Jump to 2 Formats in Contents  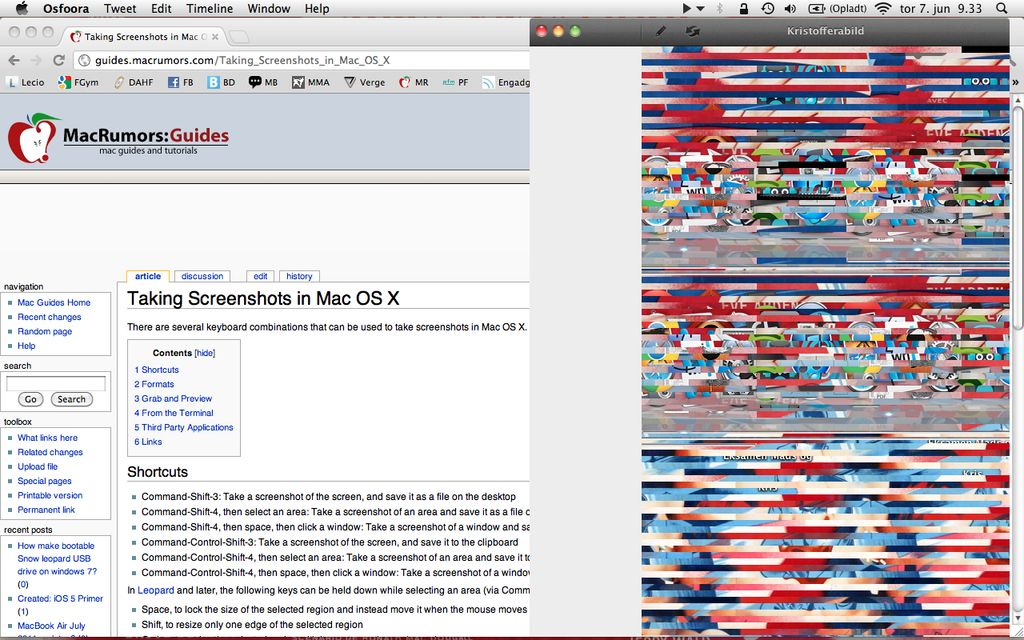click(x=154, y=384)
